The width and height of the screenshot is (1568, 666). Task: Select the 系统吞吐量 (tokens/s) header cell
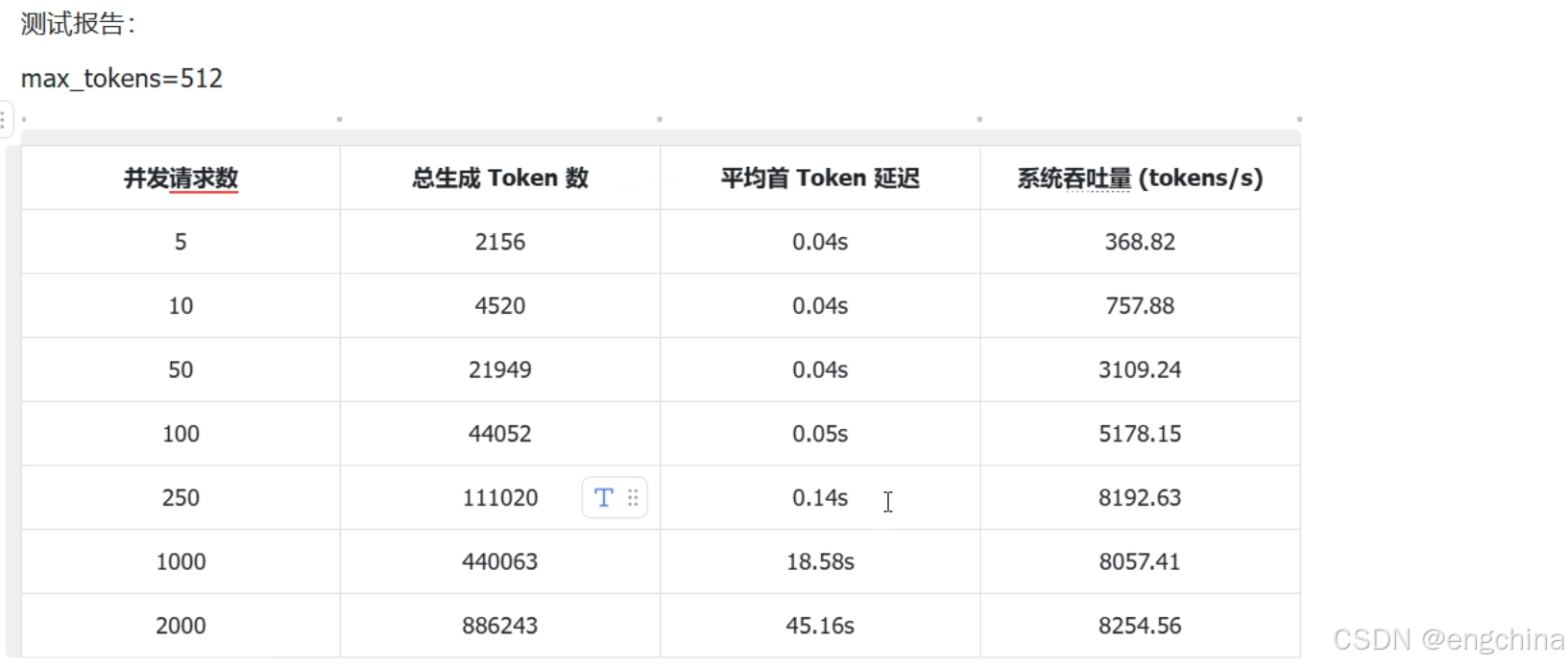coord(1140,178)
